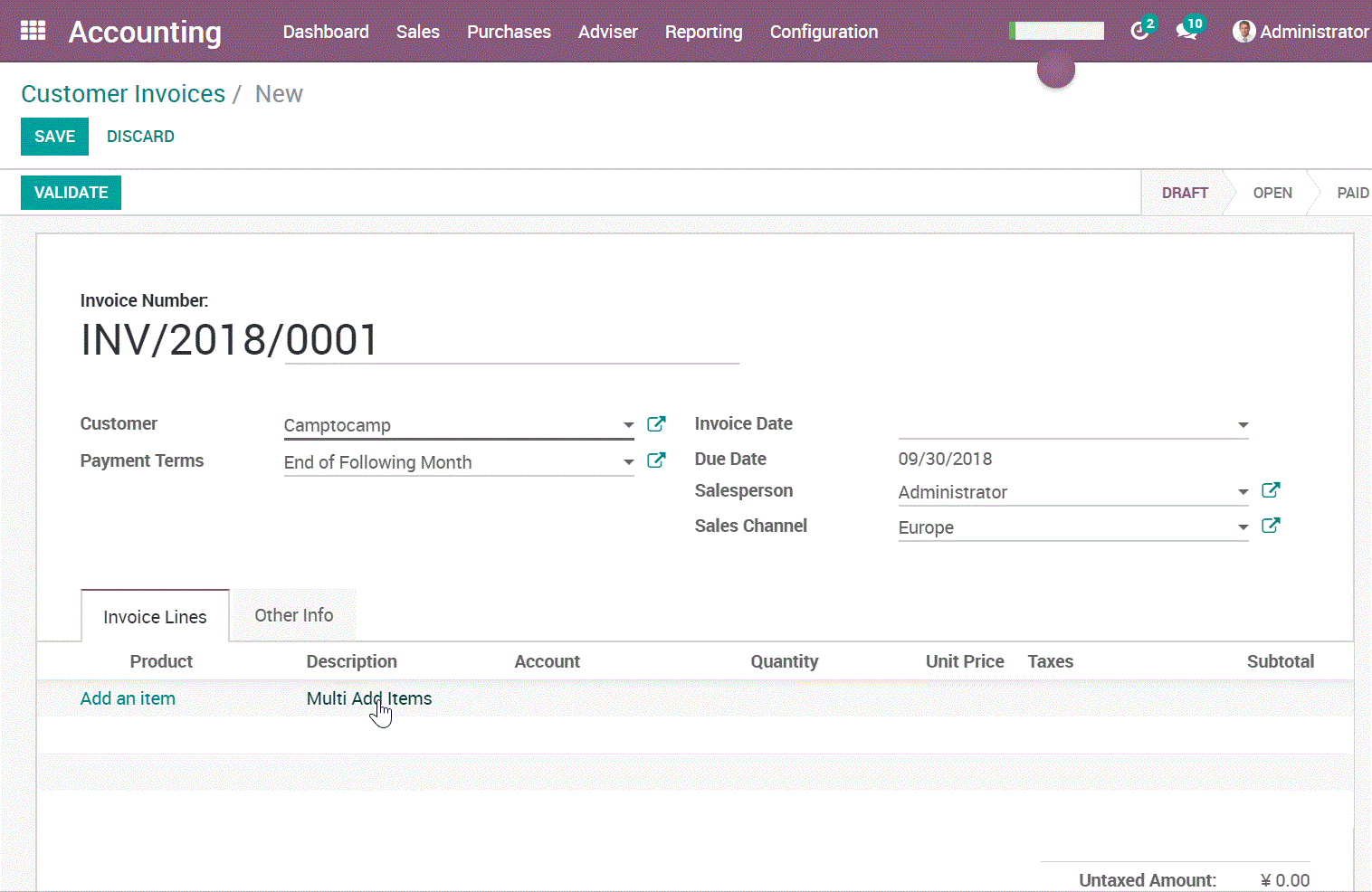The height and width of the screenshot is (892, 1372).
Task: Open Salesperson external link icon
Action: (x=1271, y=490)
